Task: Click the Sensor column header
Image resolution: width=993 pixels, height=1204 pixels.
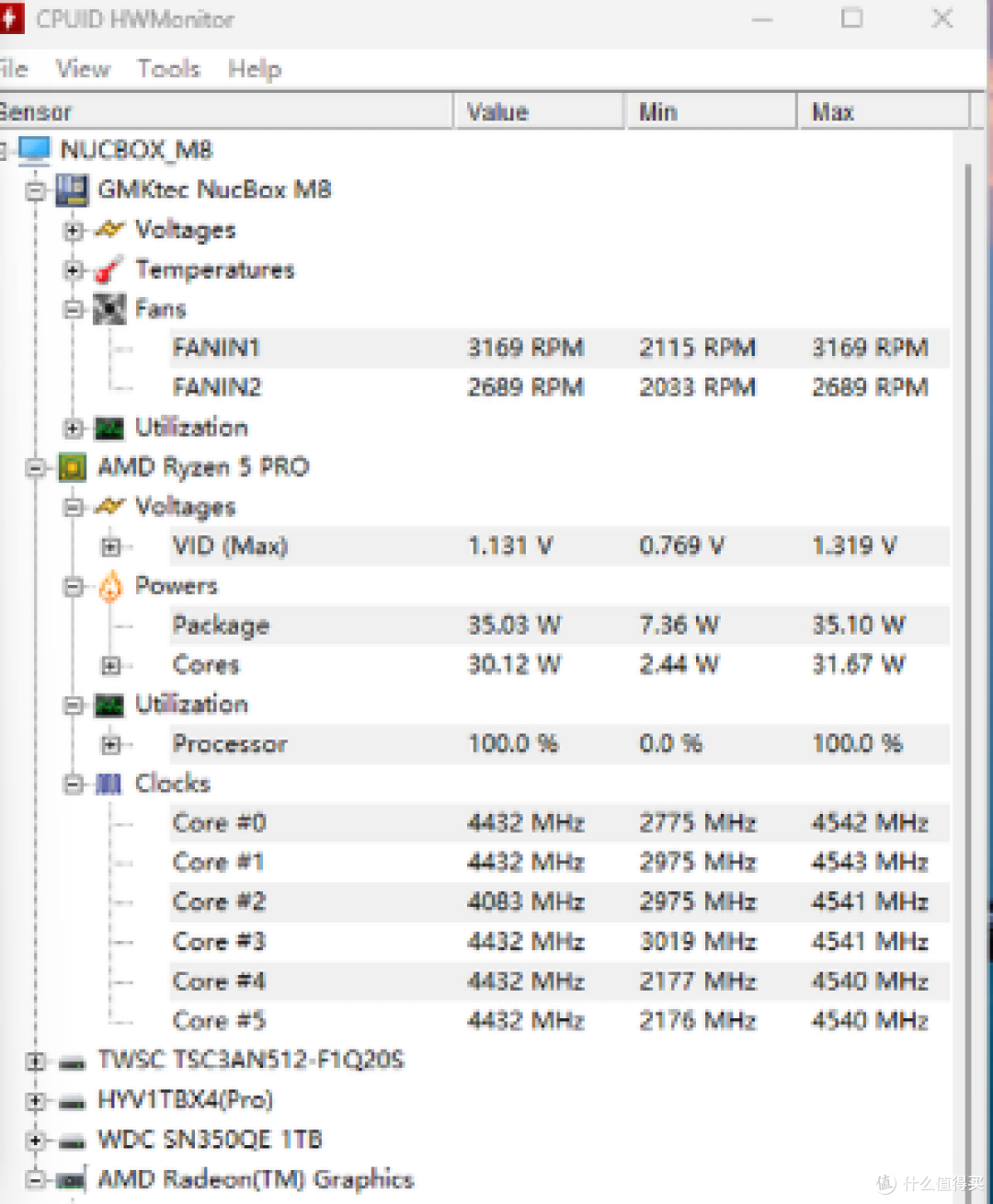Action: coord(226,111)
